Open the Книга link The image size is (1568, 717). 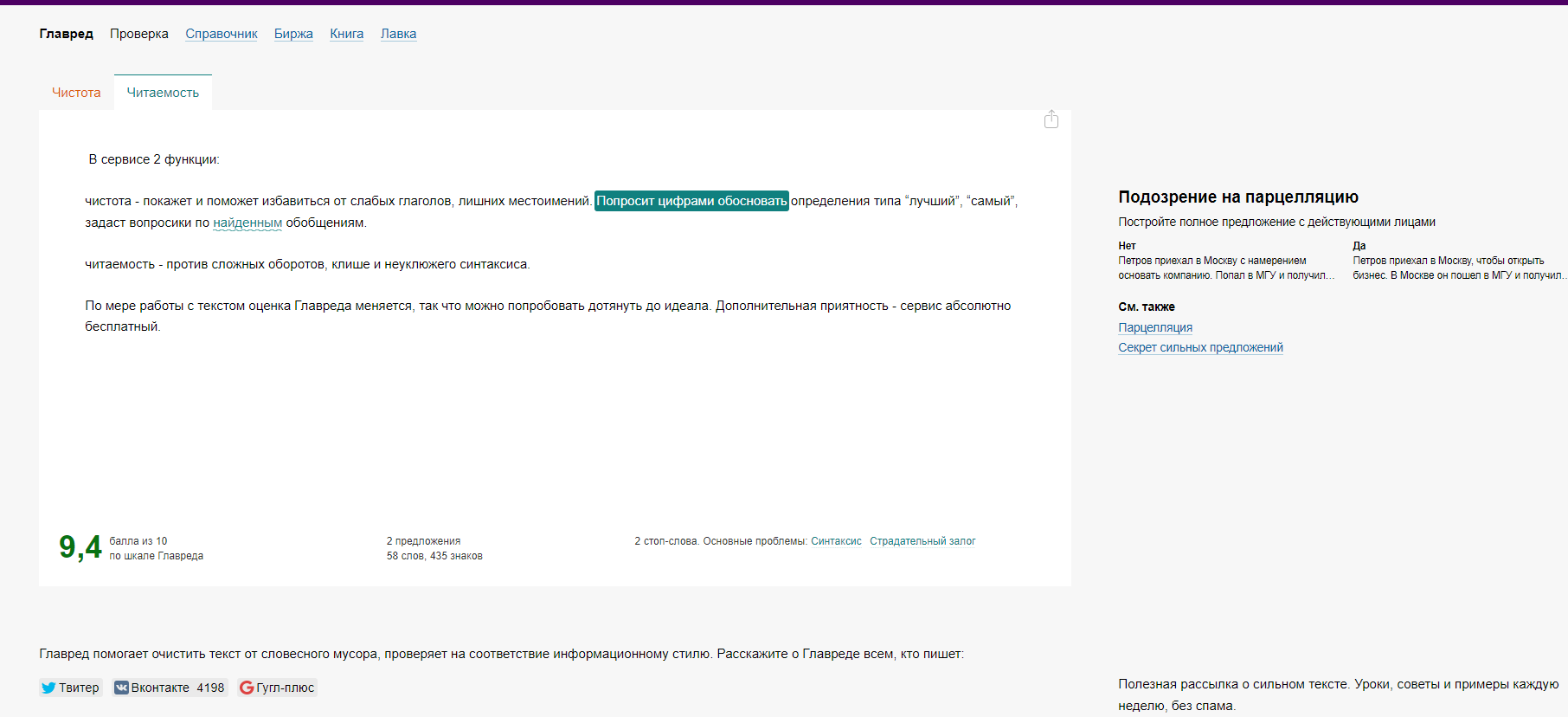click(x=346, y=34)
